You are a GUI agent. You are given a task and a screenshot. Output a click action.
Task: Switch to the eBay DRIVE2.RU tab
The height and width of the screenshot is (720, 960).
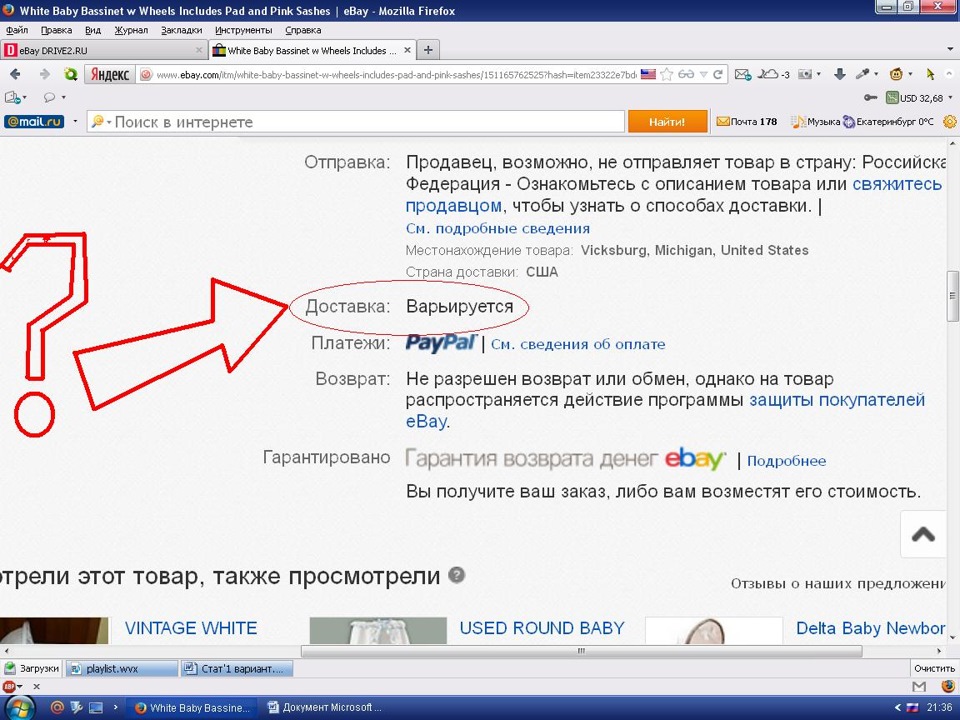click(104, 50)
